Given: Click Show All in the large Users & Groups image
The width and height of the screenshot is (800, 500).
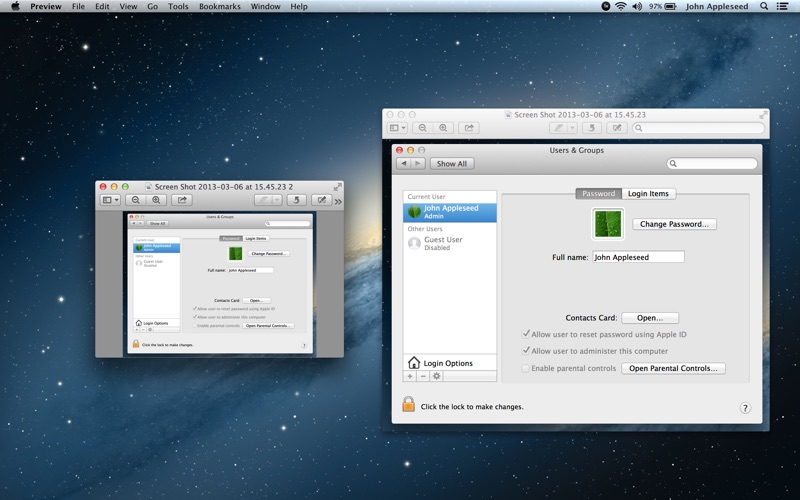Looking at the screenshot, I should tap(452, 164).
